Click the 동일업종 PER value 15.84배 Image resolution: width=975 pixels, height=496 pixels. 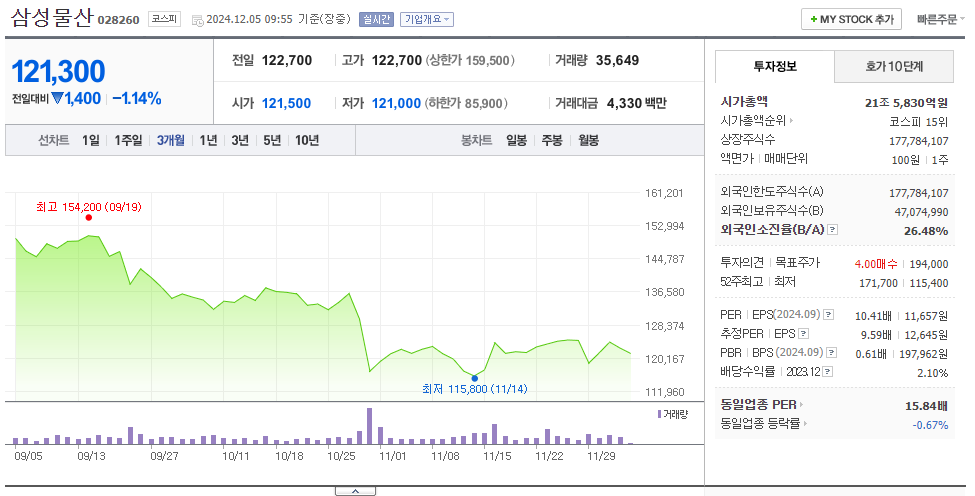926,406
